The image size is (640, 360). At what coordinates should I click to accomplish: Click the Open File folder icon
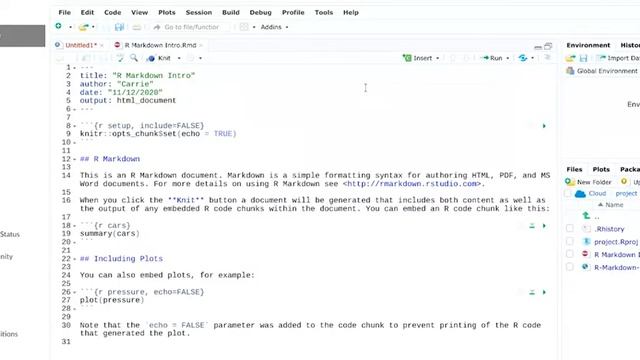83,27
